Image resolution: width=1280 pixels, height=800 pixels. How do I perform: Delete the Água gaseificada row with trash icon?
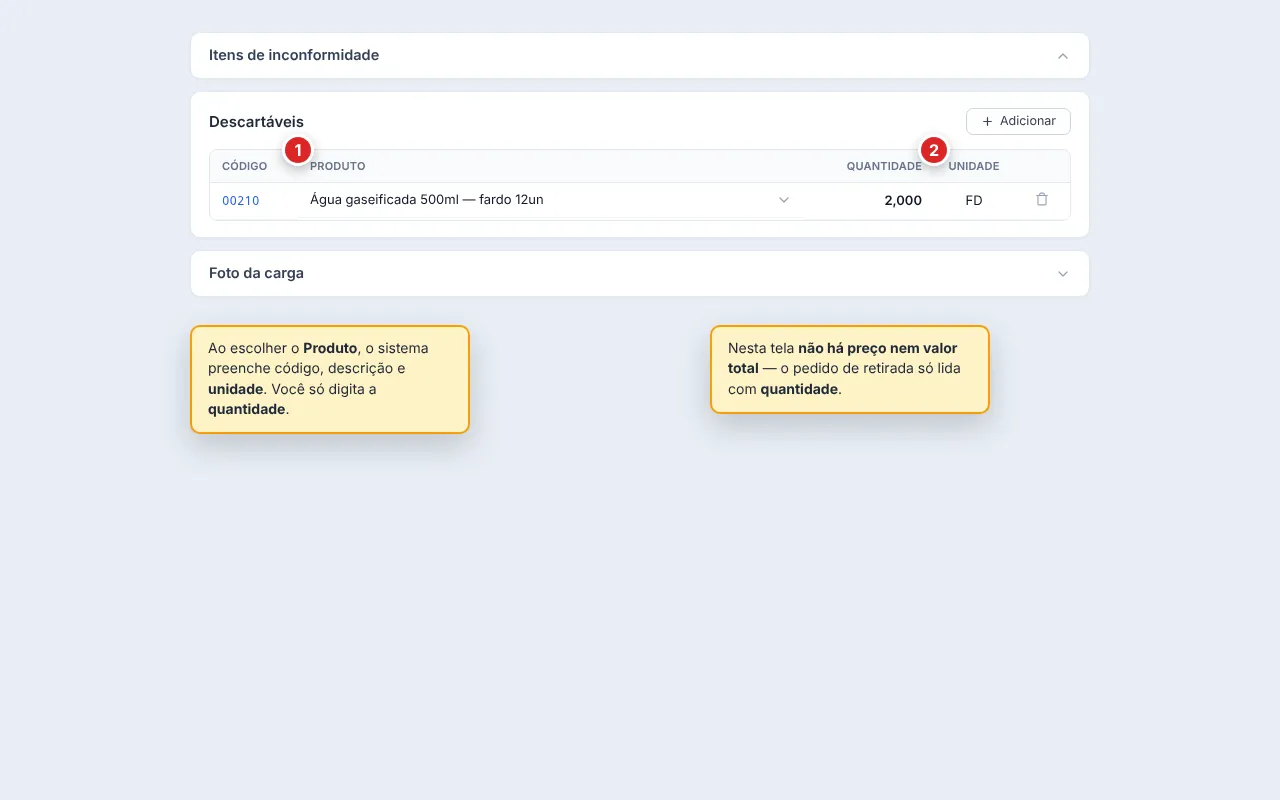pyautogui.click(x=1042, y=200)
